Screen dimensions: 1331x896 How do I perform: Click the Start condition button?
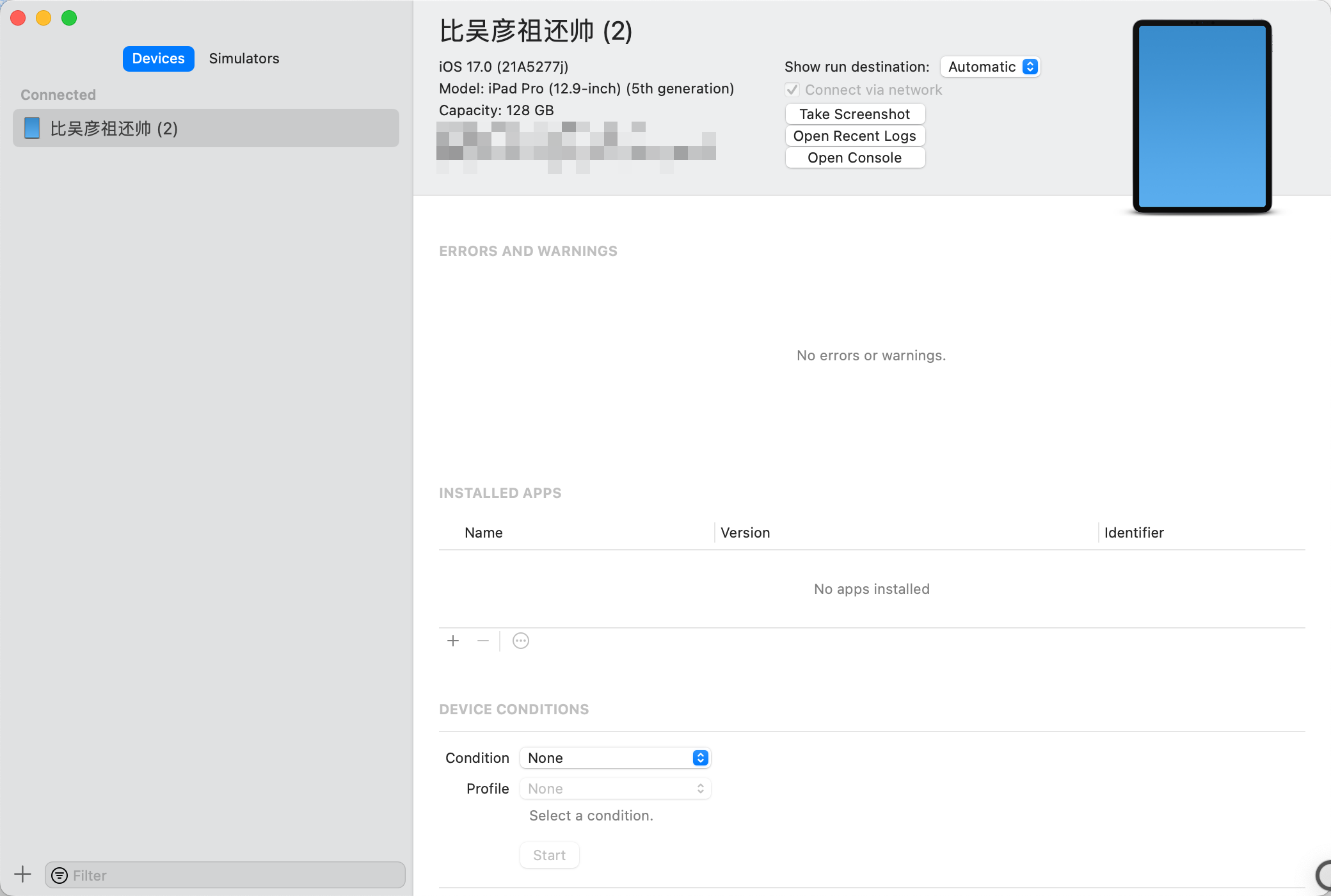(x=549, y=855)
